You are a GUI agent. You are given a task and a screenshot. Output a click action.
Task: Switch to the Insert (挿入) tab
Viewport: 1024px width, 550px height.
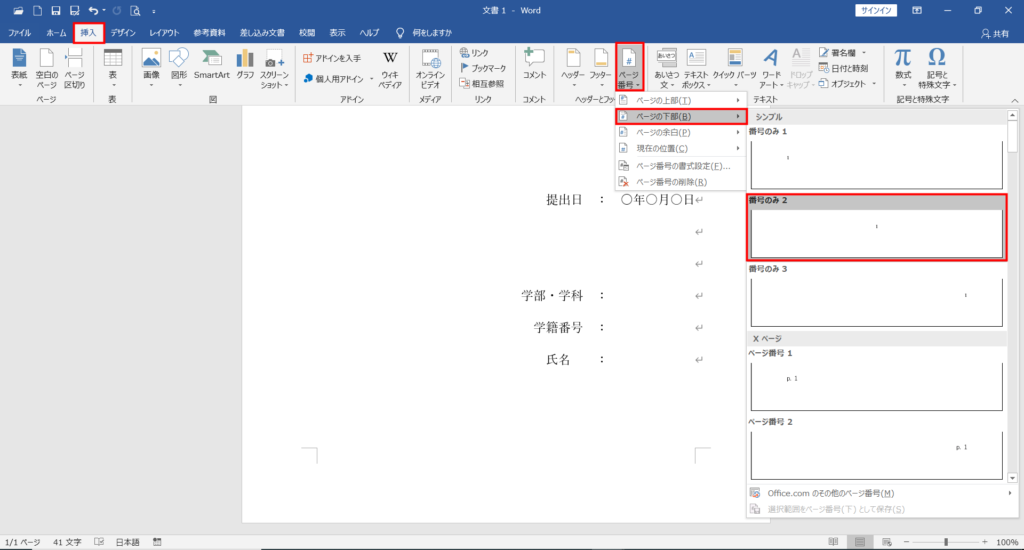click(88, 33)
